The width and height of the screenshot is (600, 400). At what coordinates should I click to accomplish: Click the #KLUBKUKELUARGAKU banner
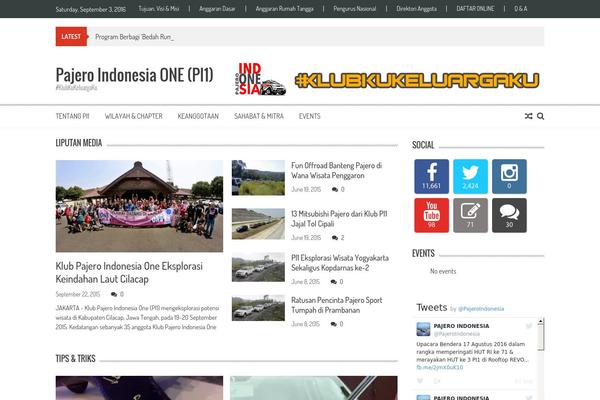click(417, 80)
